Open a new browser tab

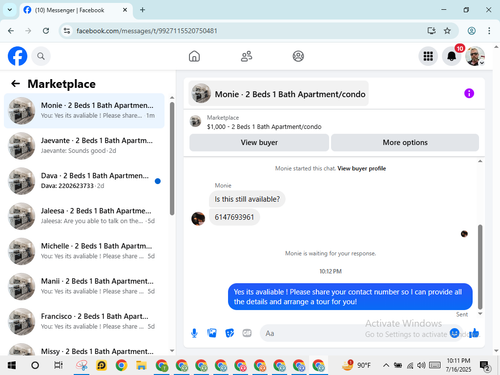142,10
